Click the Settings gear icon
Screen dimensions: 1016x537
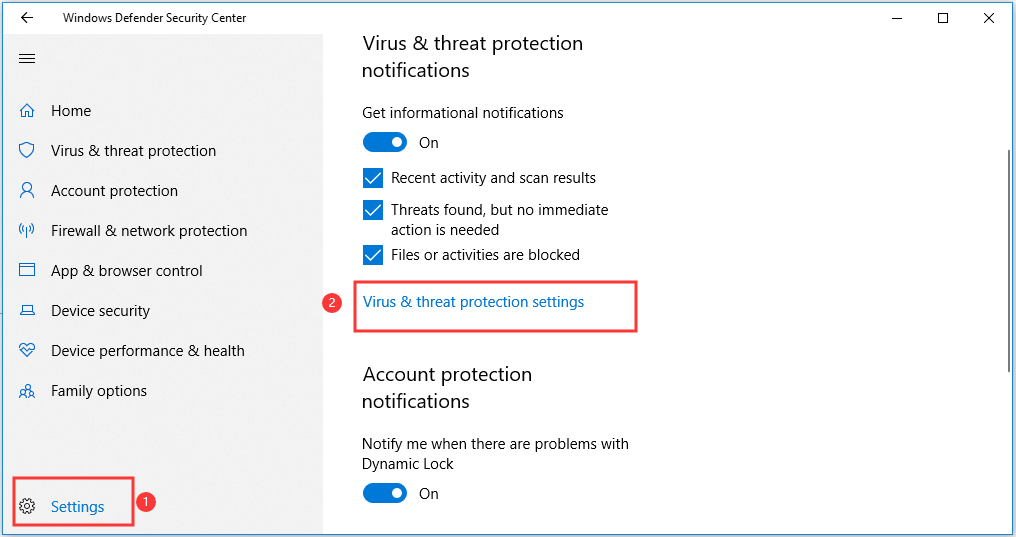click(28, 507)
